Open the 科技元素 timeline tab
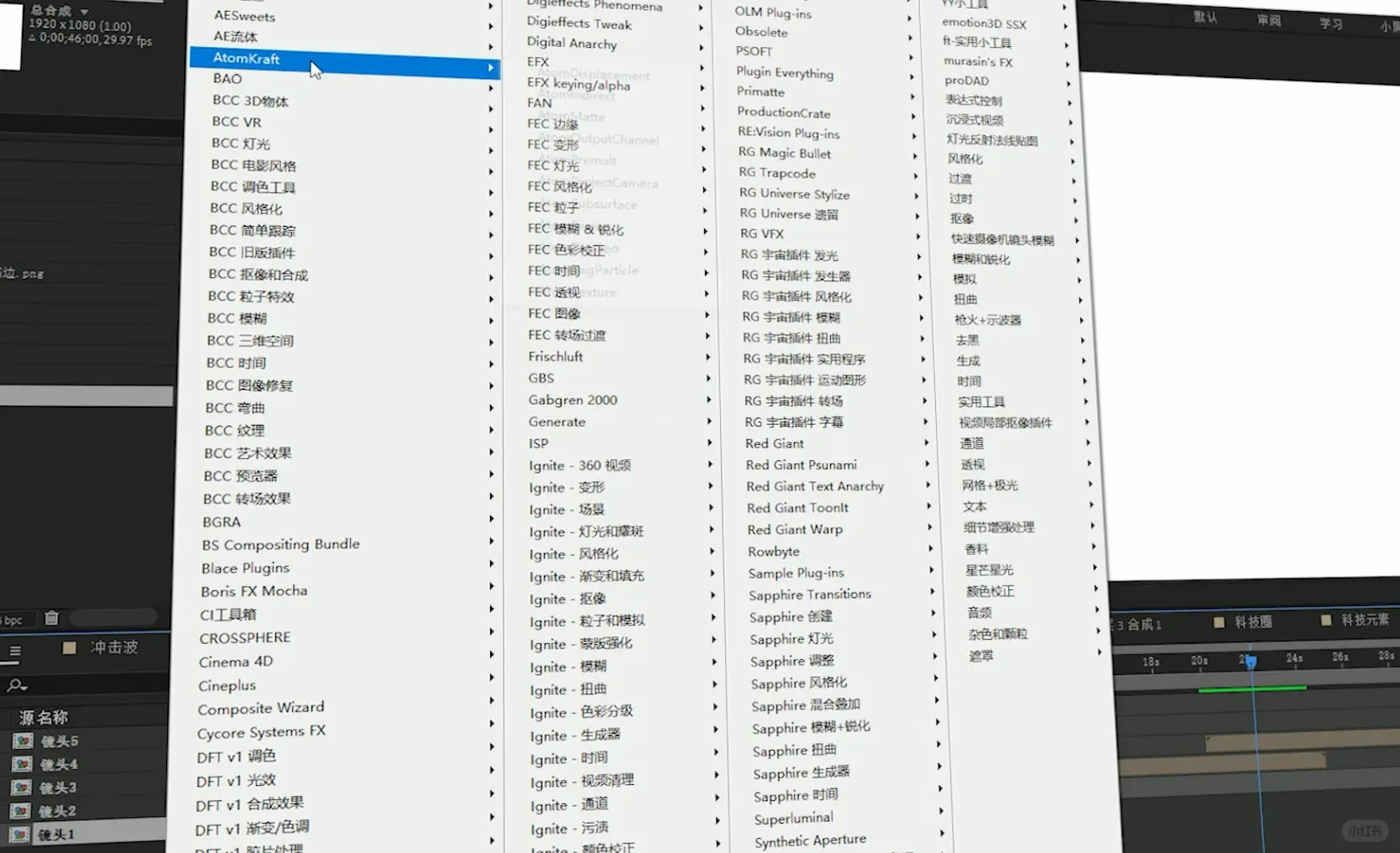Viewport: 1400px width, 853px height. click(x=1365, y=620)
